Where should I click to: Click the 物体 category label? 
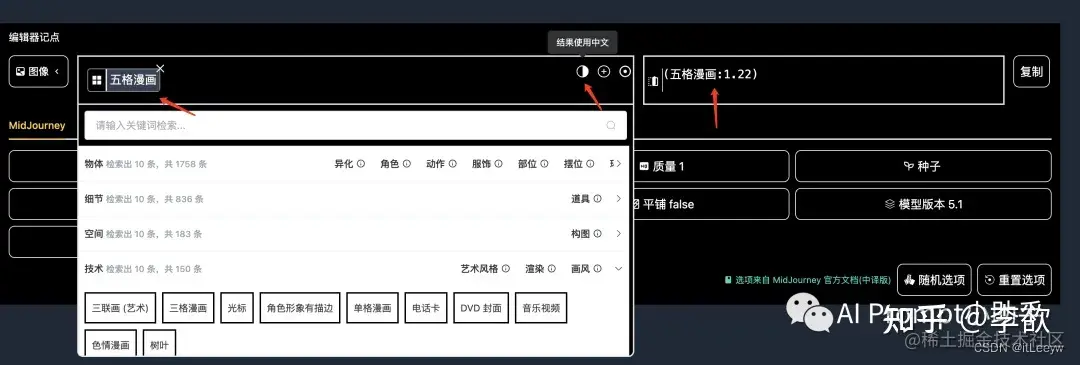click(94, 164)
